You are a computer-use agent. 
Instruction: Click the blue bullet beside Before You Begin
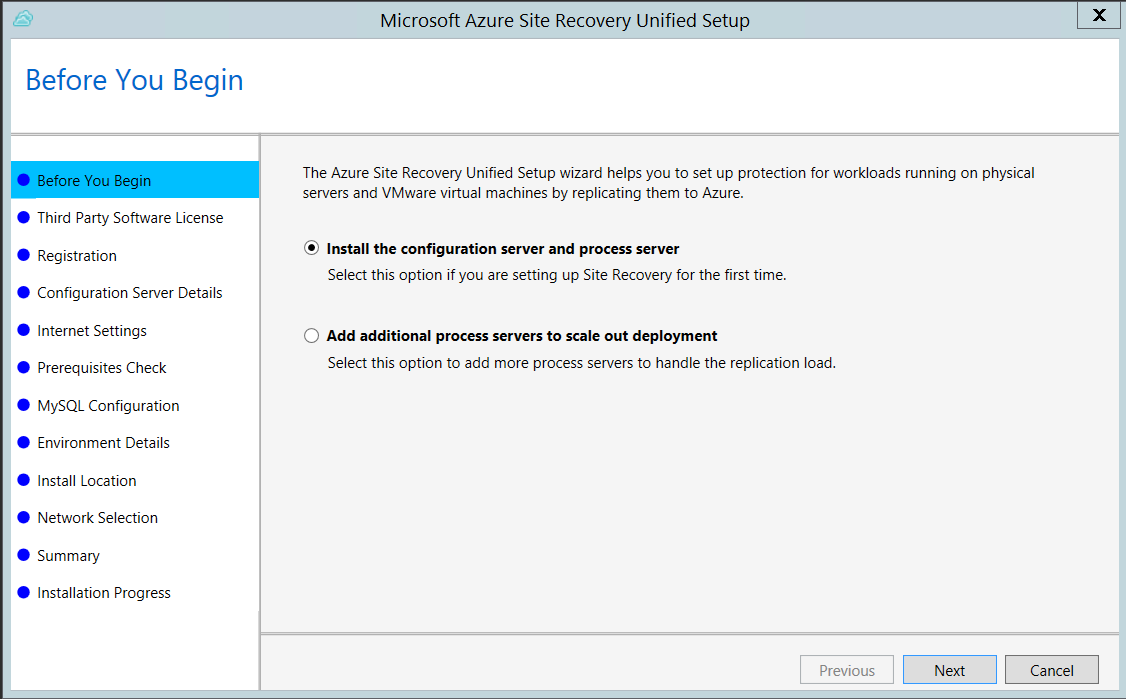(26, 181)
